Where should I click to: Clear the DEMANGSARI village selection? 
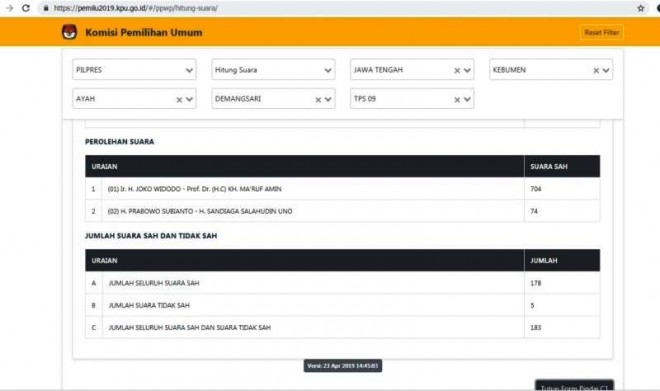[x=318, y=100]
